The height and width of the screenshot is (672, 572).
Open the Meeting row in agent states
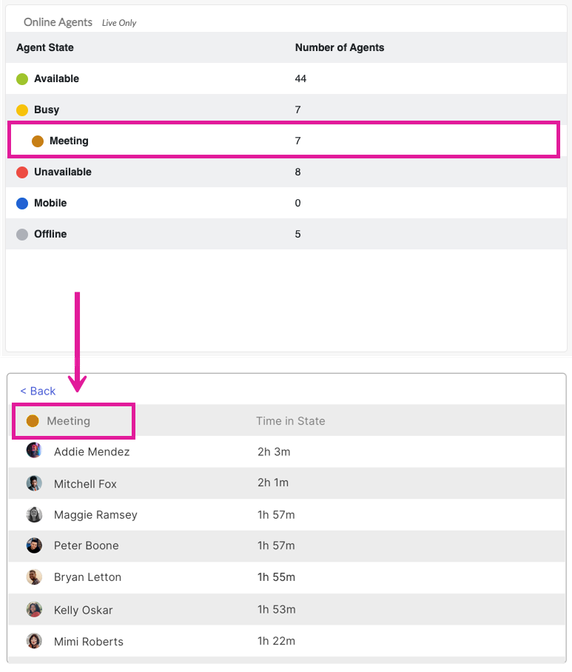click(x=284, y=141)
